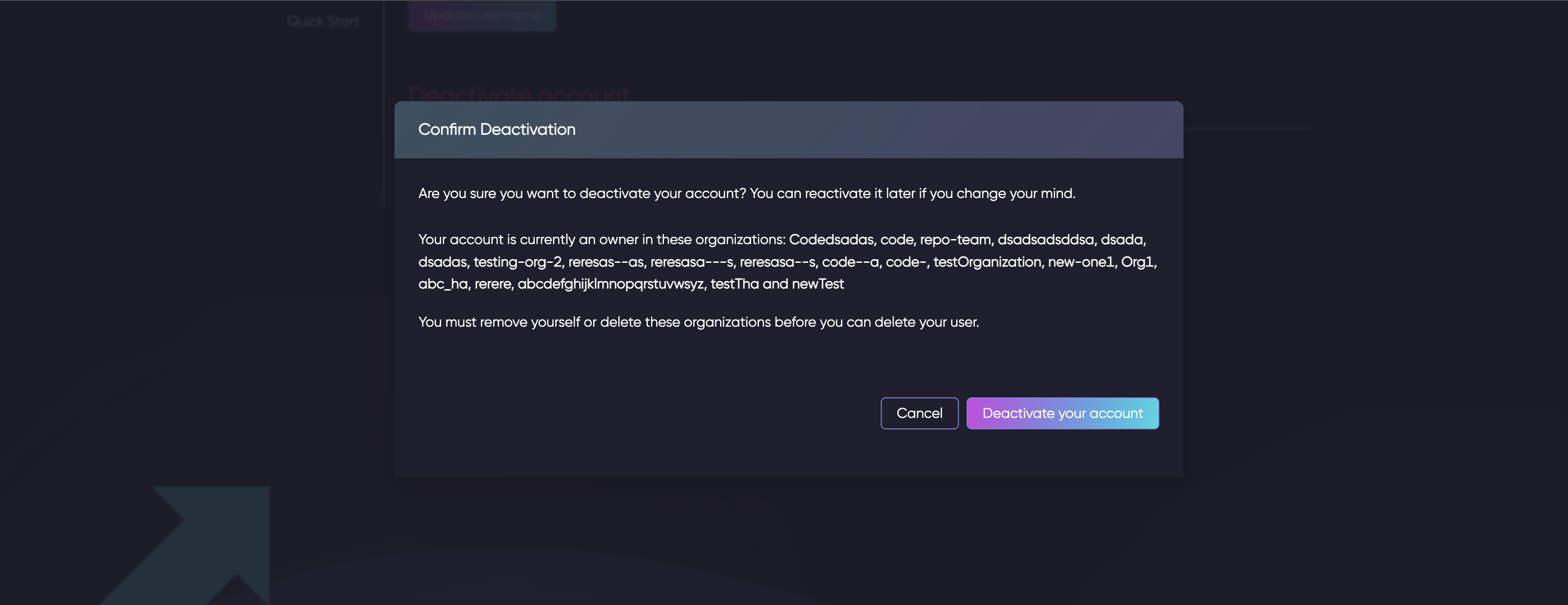Click the organization name 'repo-team'
Screen dimensions: 1568x605
coord(955,240)
